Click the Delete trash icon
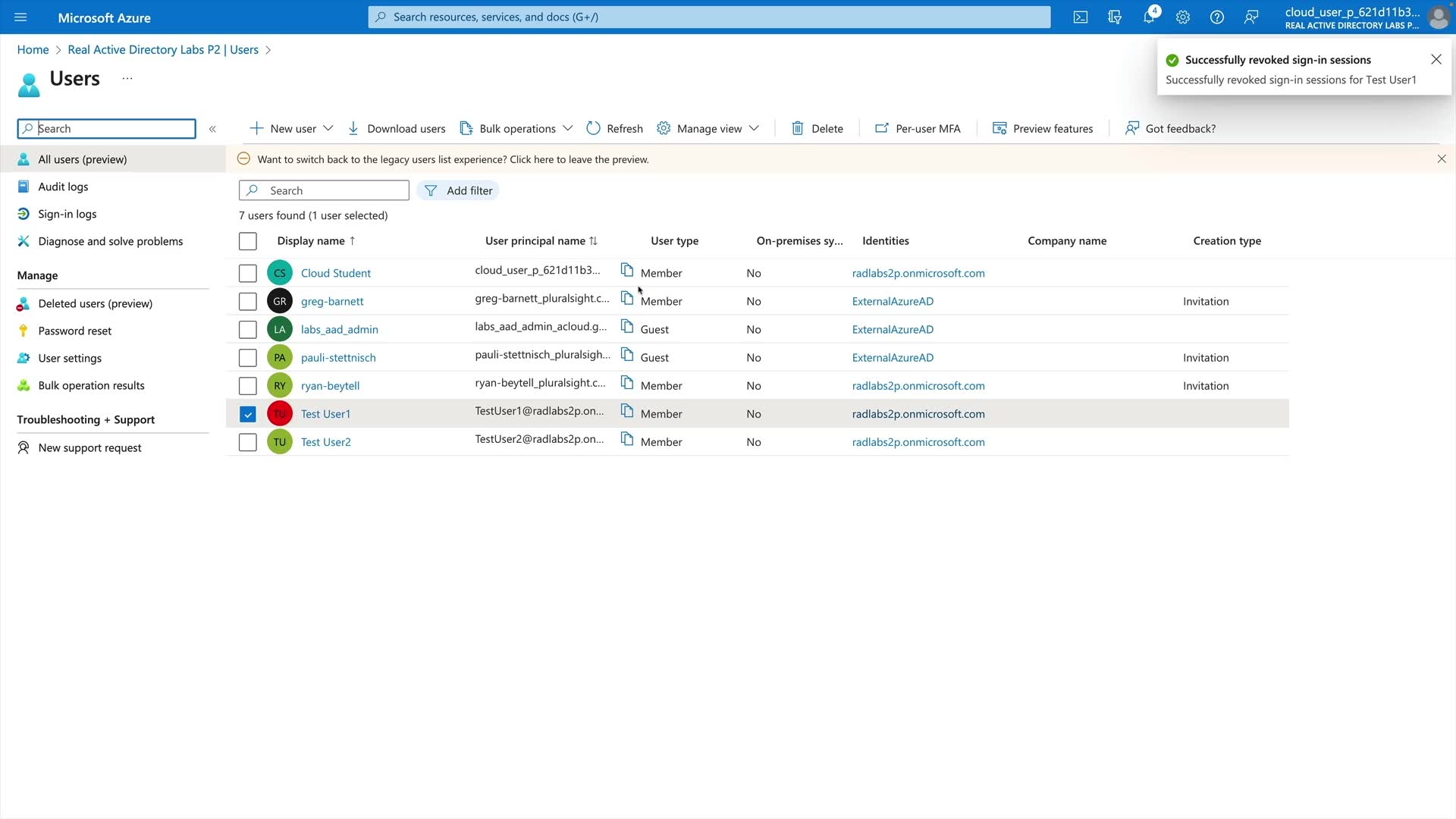The height and width of the screenshot is (819, 1456). 798,129
